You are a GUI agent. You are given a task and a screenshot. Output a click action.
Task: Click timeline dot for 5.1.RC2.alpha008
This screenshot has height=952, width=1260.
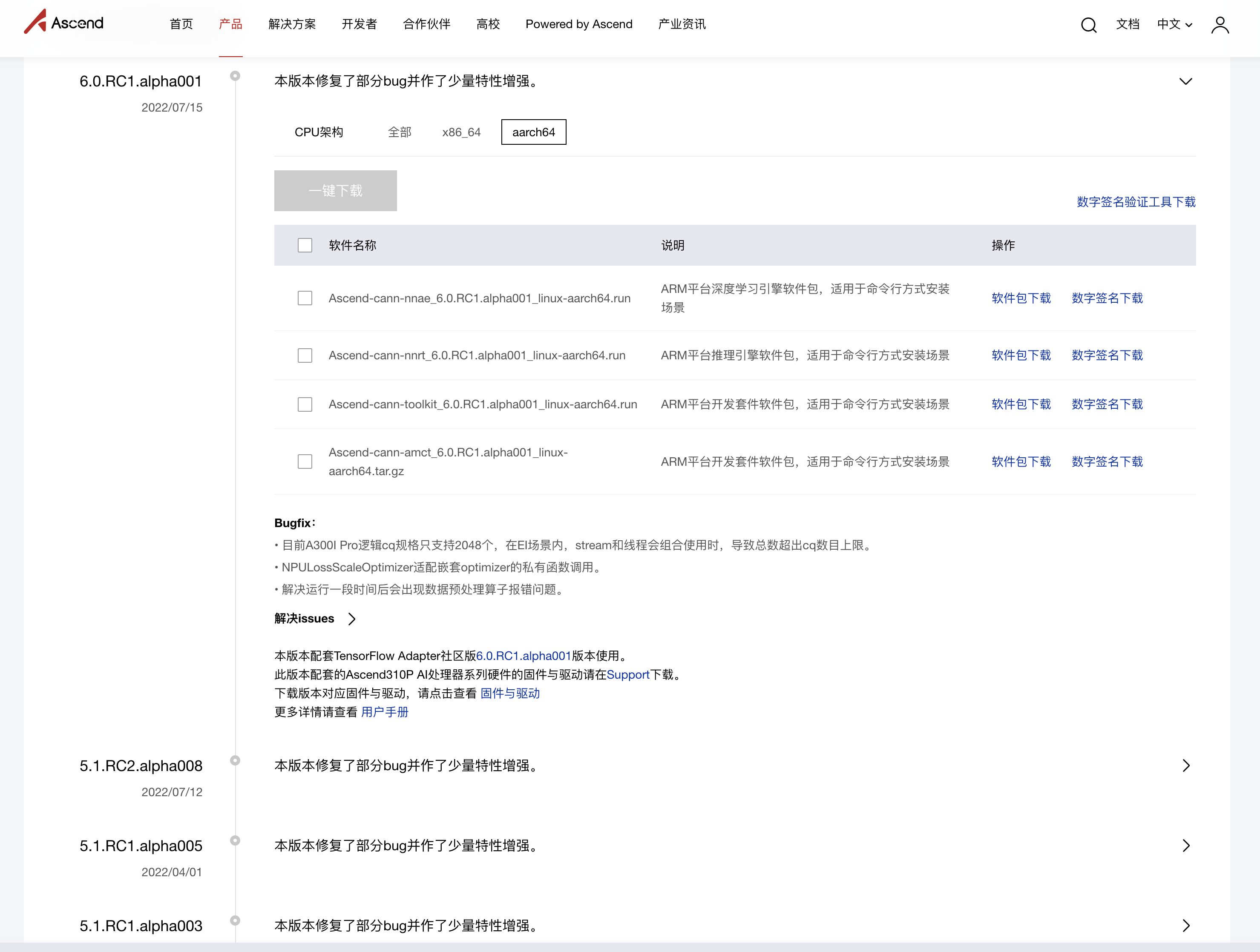(235, 760)
